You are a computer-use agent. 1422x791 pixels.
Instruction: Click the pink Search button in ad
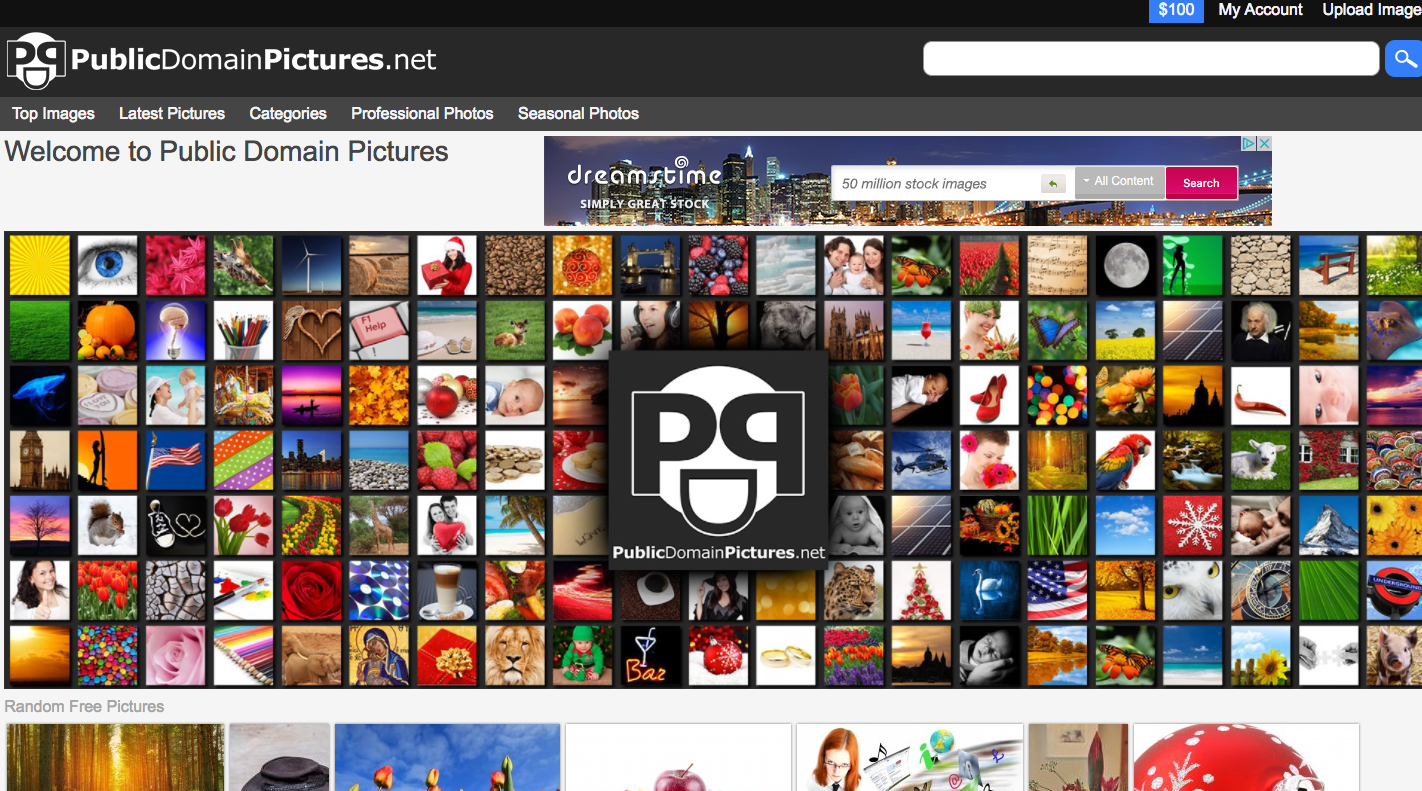click(1201, 183)
